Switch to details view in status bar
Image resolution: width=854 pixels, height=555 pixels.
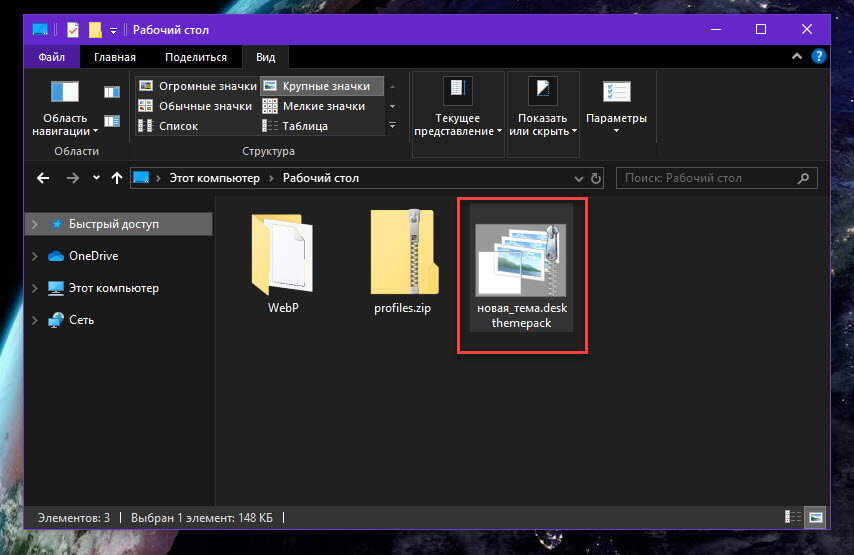pyautogui.click(x=792, y=517)
